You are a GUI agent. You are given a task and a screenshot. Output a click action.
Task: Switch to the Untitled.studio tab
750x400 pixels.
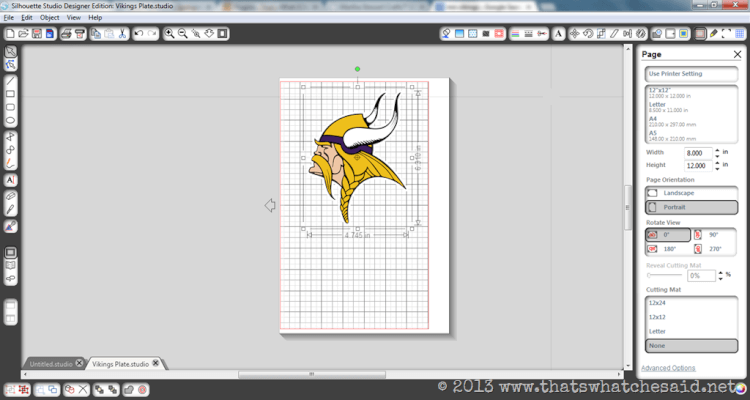[x=51, y=364]
